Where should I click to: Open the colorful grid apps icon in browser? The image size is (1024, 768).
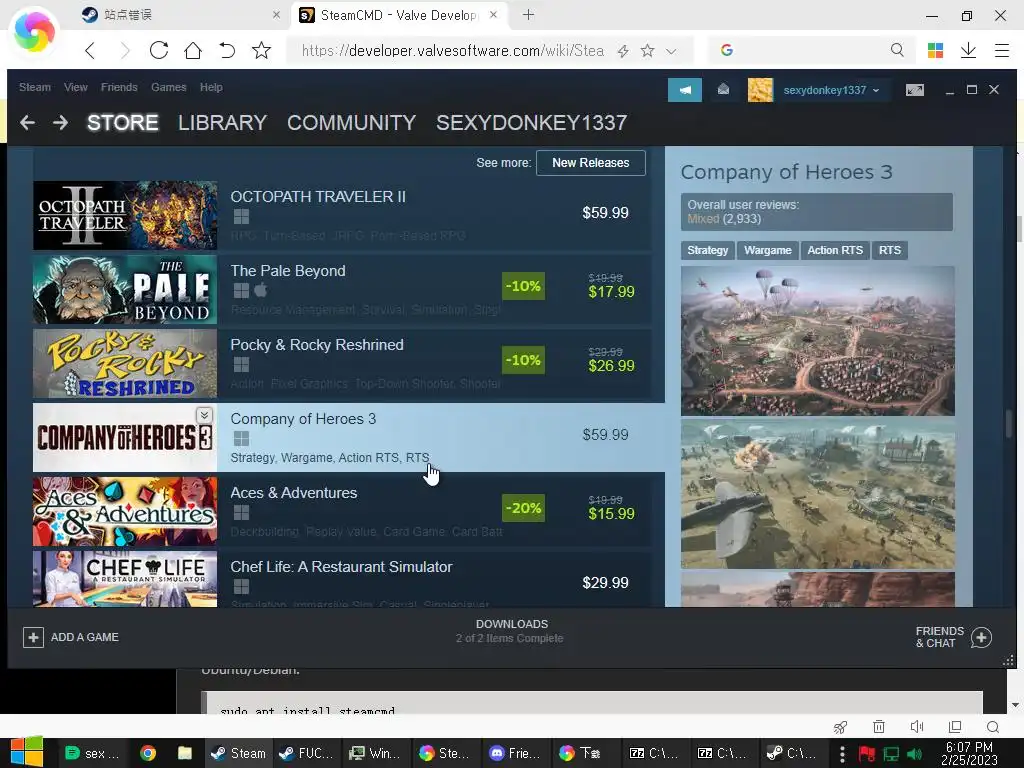pyautogui.click(x=935, y=50)
